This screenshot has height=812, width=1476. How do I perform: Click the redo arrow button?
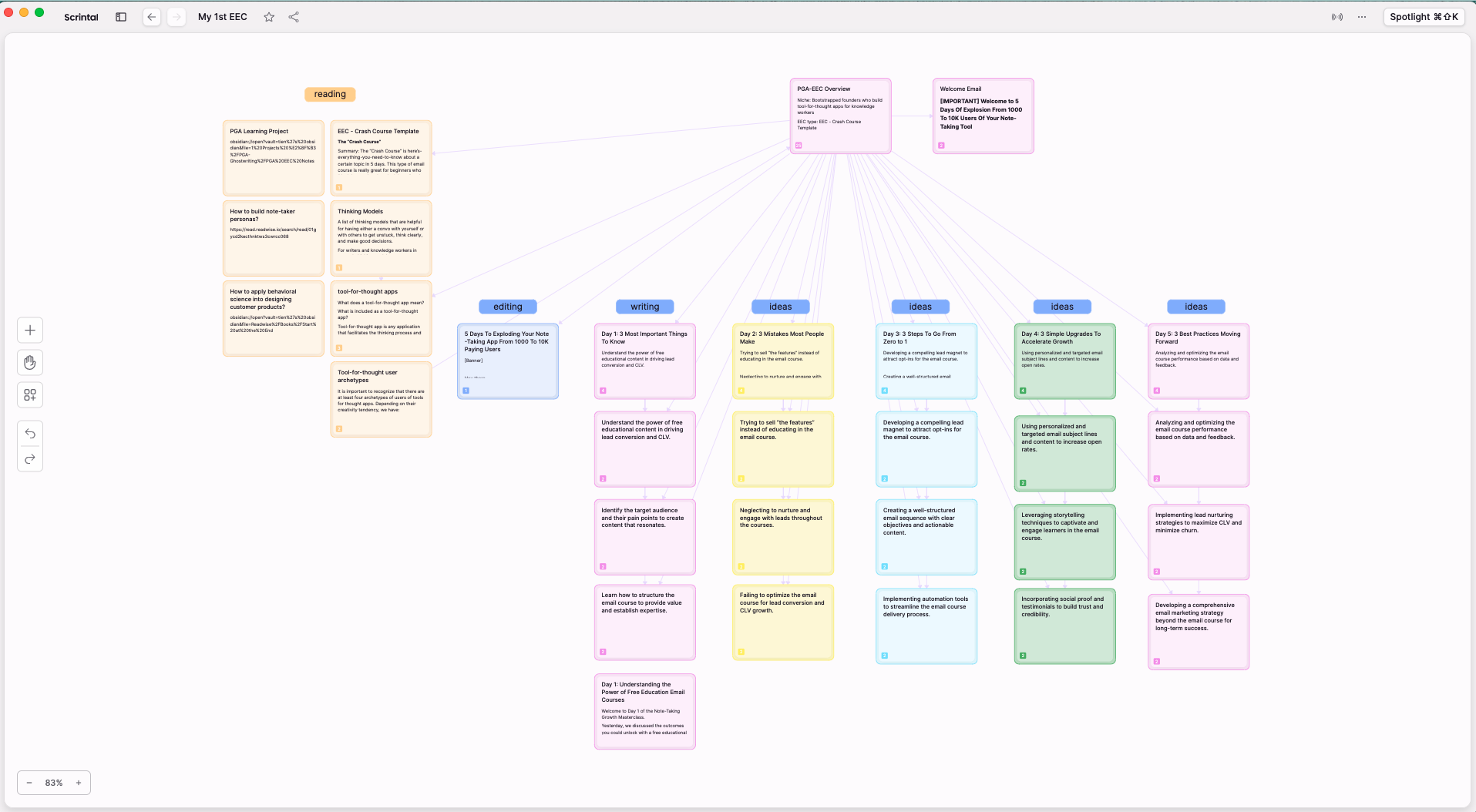30,459
